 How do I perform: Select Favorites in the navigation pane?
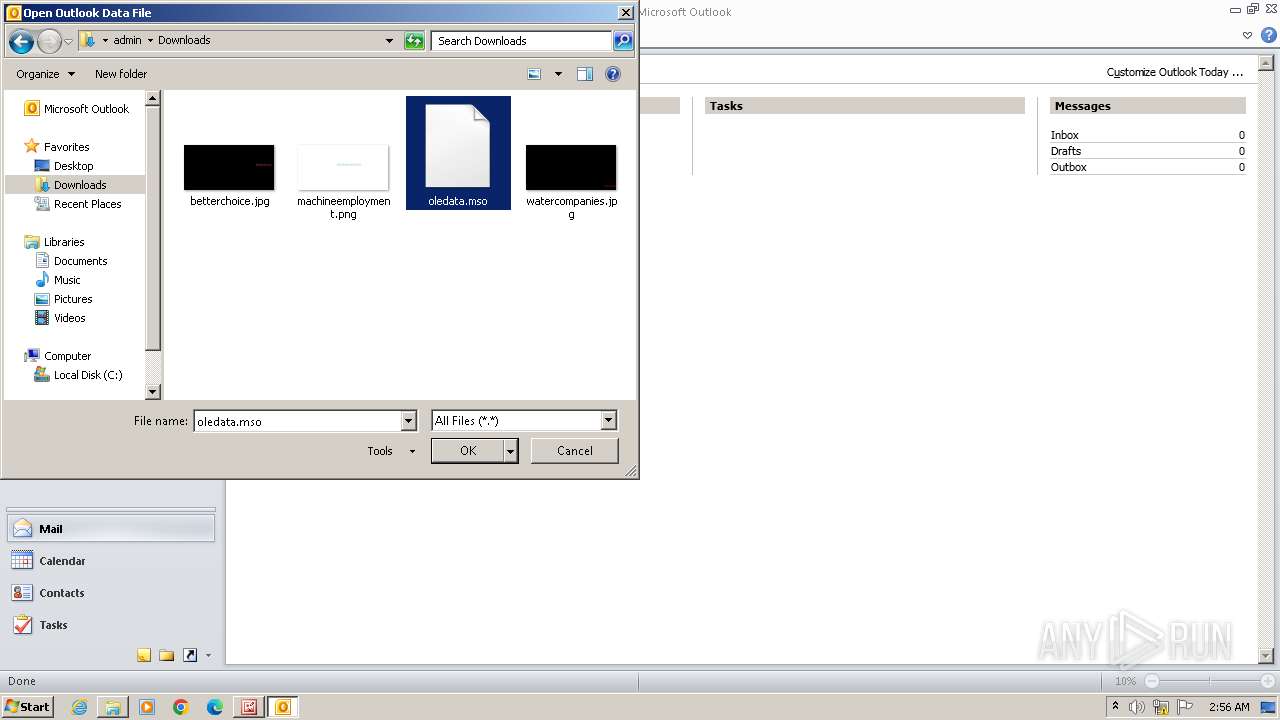click(x=57, y=147)
